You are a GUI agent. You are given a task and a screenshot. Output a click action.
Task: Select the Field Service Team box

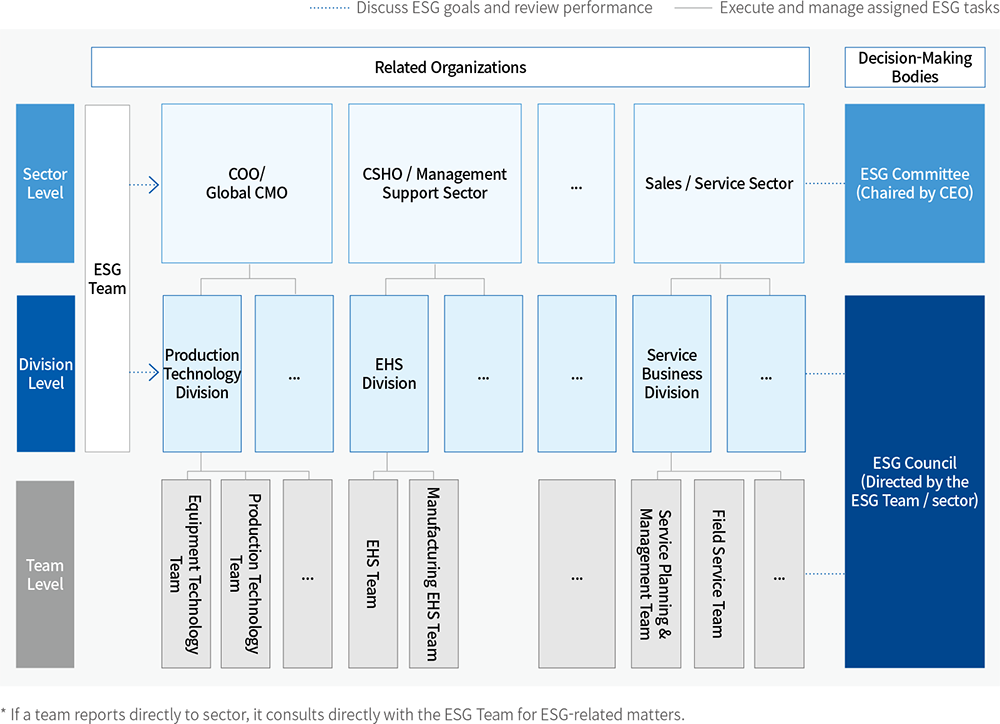719,574
